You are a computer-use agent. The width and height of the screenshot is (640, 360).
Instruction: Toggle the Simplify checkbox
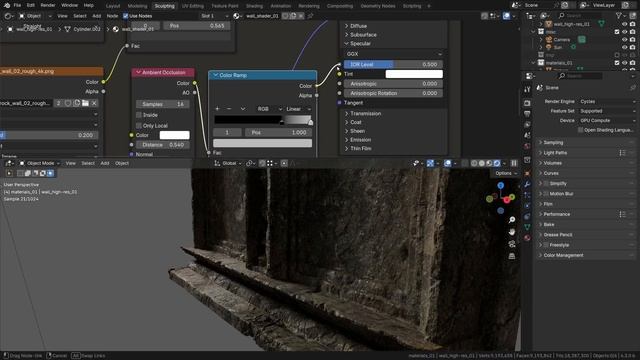(x=546, y=184)
